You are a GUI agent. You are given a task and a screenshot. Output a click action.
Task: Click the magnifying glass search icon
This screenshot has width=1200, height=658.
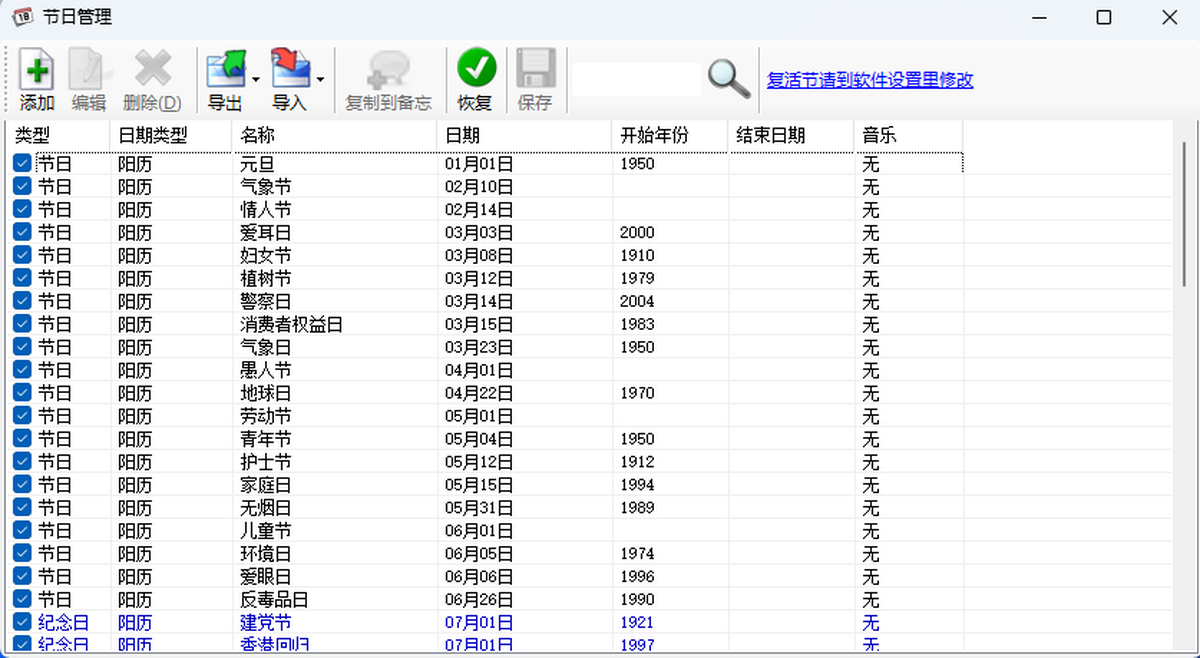tap(729, 79)
